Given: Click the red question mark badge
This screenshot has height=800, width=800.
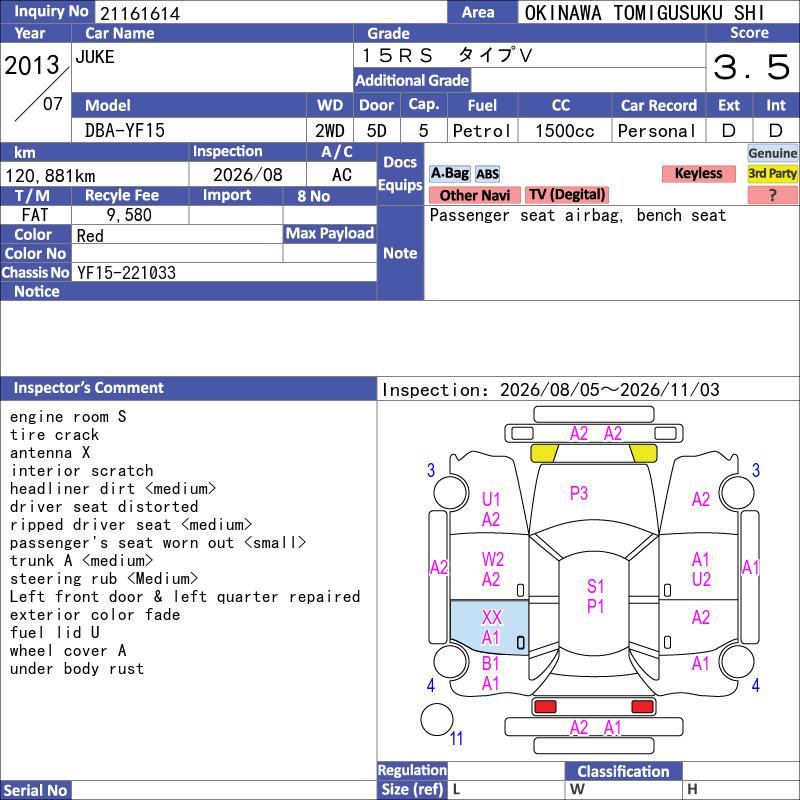Looking at the screenshot, I should click(x=772, y=195).
